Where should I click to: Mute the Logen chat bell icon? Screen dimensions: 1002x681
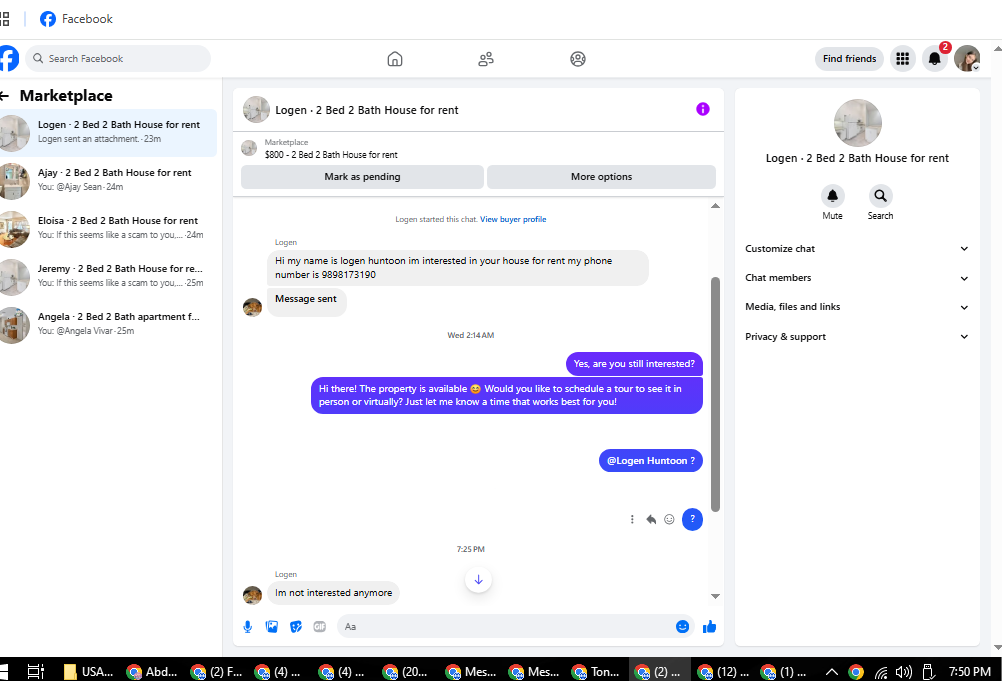point(832,196)
